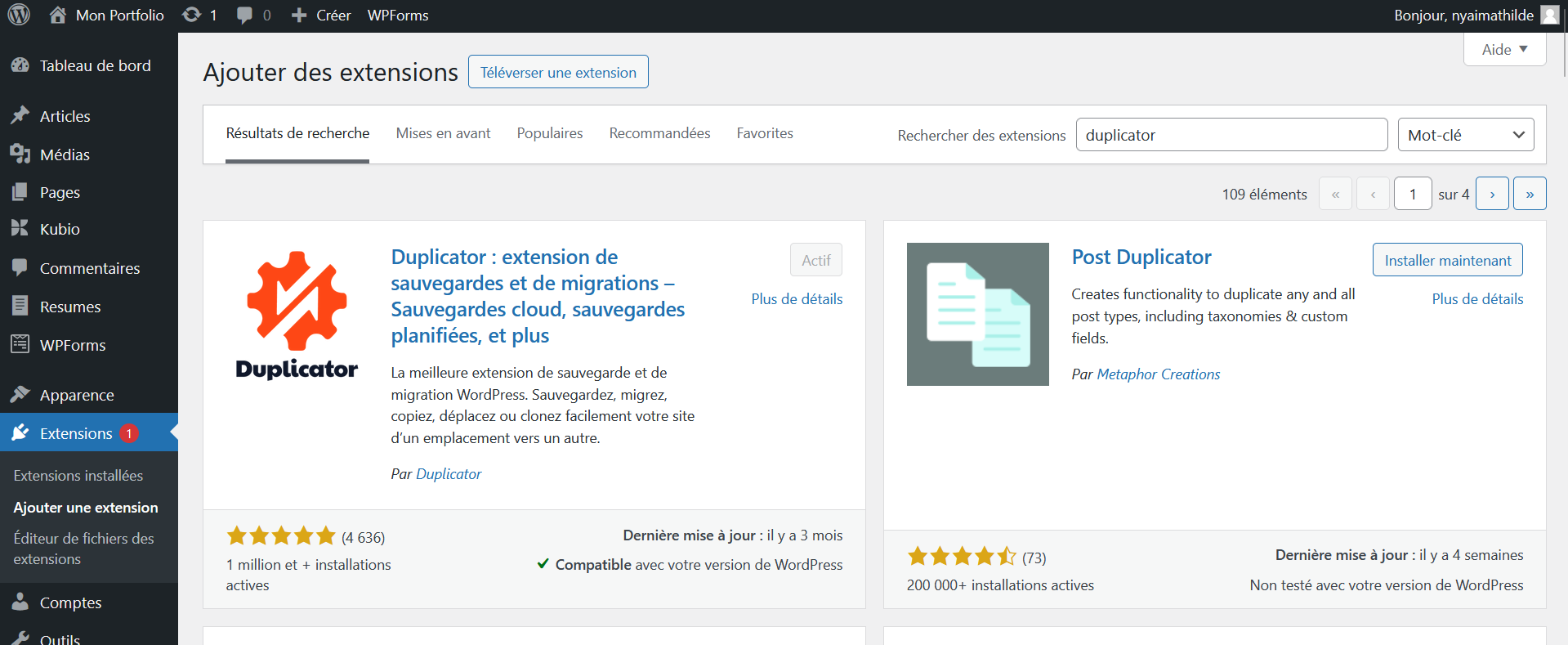Click the plus icon beside Créer

(299, 16)
